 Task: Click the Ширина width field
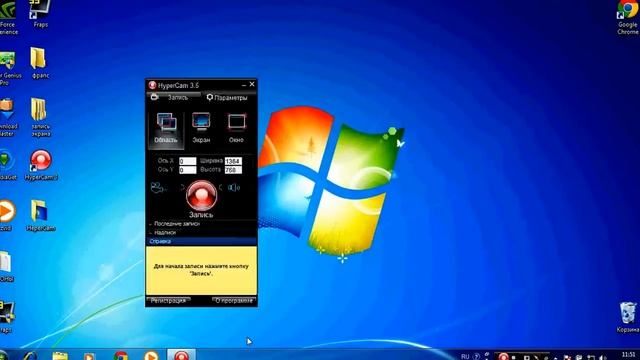[233, 161]
